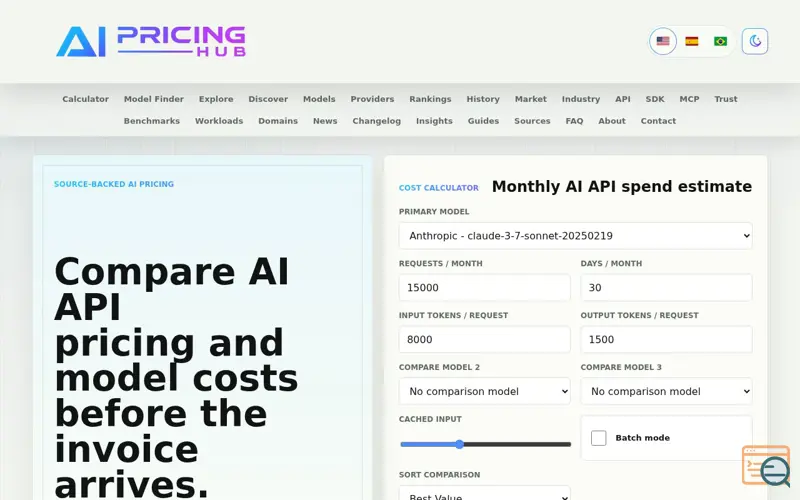The height and width of the screenshot is (500, 800).
Task: Open the Trust nav link
Action: click(x=726, y=99)
